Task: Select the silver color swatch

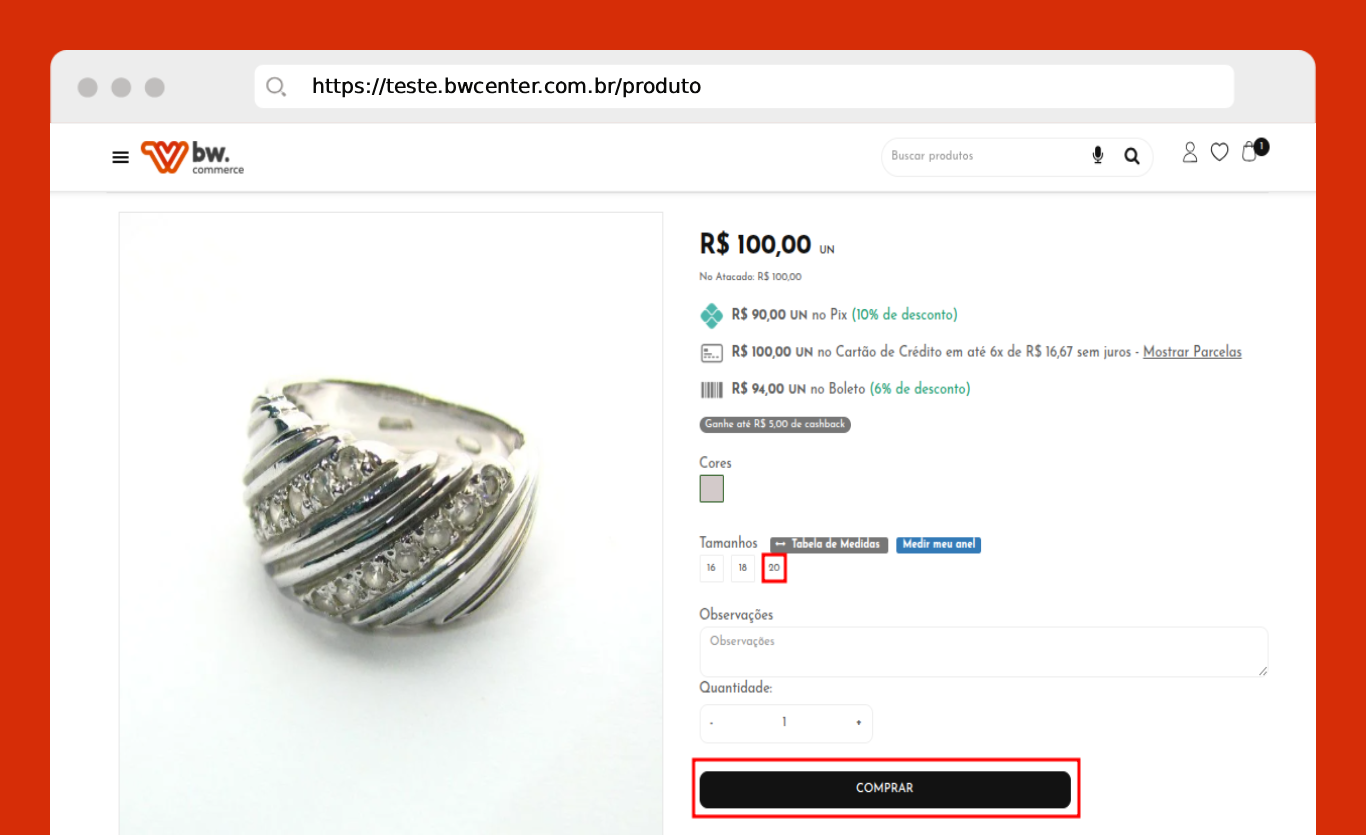Action: pos(711,488)
